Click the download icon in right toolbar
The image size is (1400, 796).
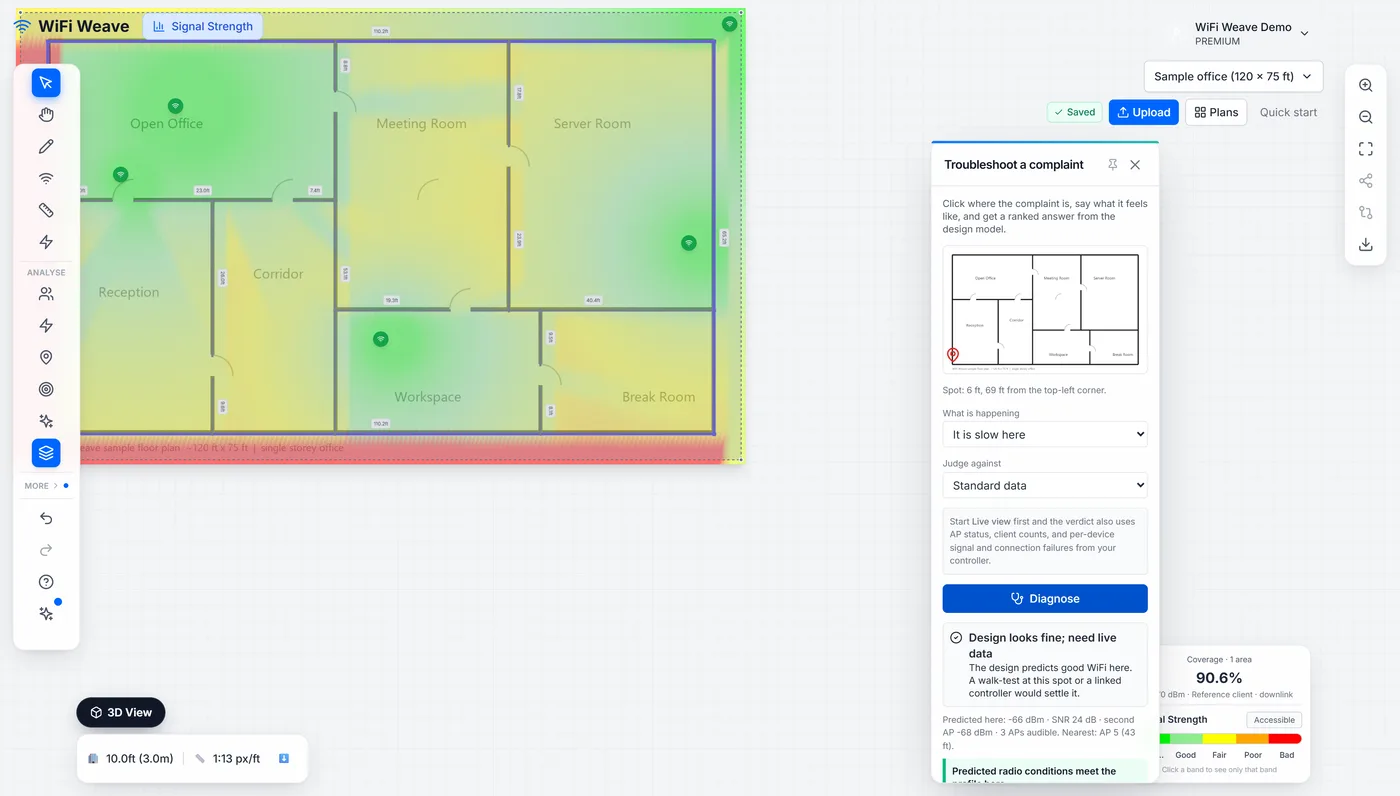[x=1366, y=245]
